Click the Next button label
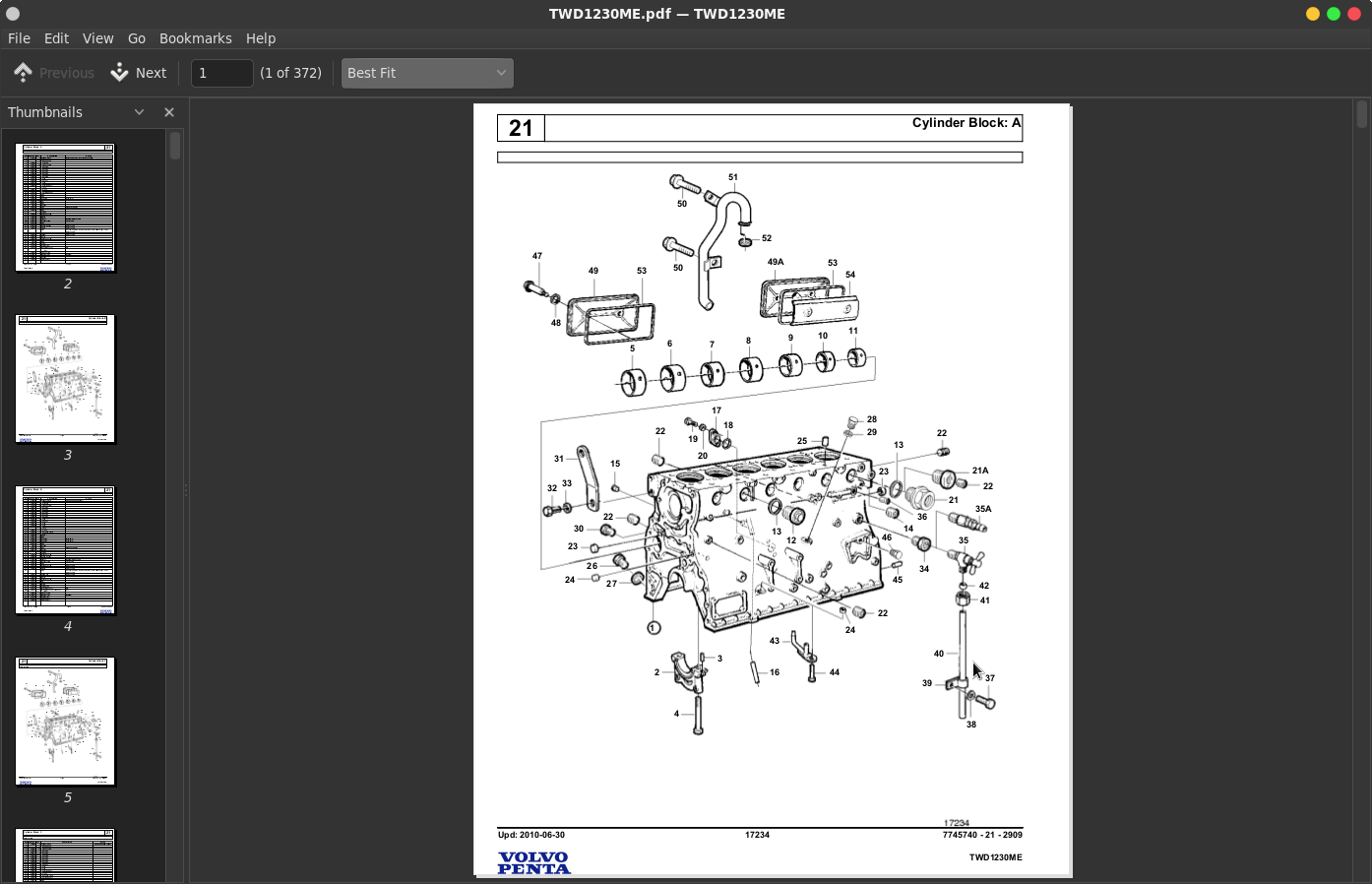 151,73
